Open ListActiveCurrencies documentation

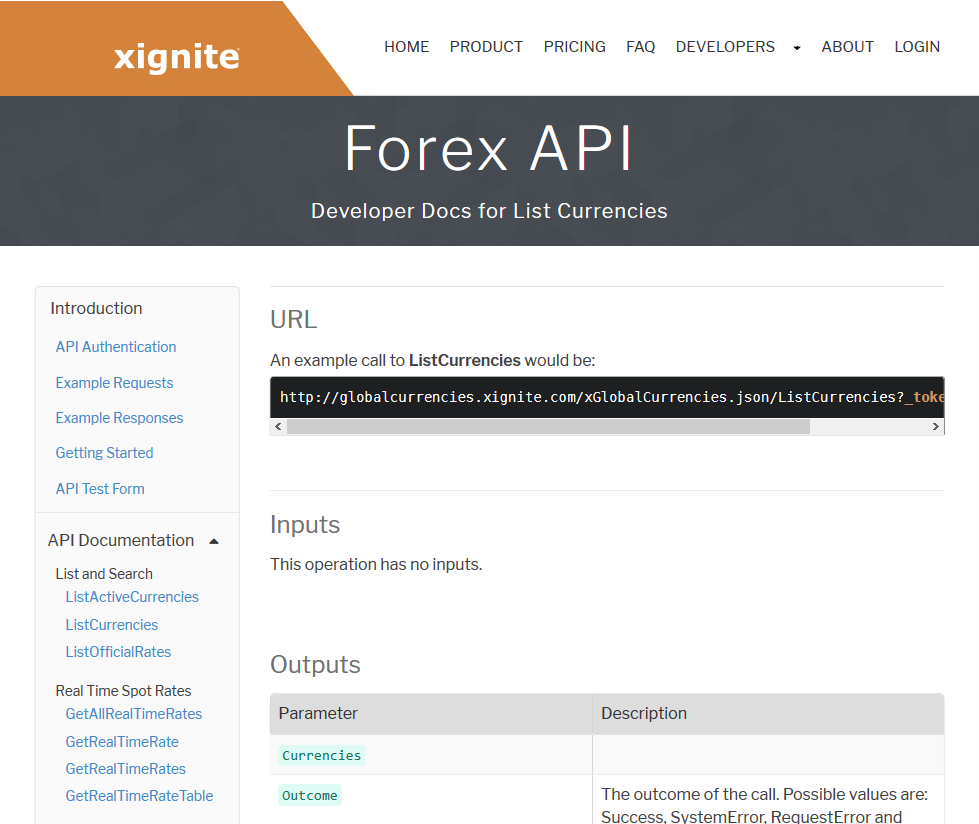[x=132, y=597]
